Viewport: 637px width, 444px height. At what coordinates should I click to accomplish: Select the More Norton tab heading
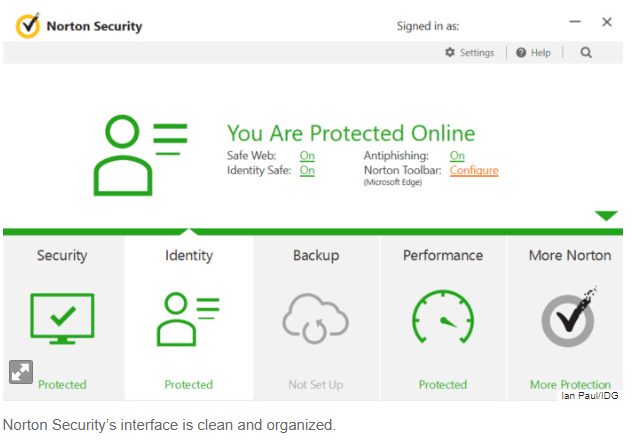click(570, 256)
